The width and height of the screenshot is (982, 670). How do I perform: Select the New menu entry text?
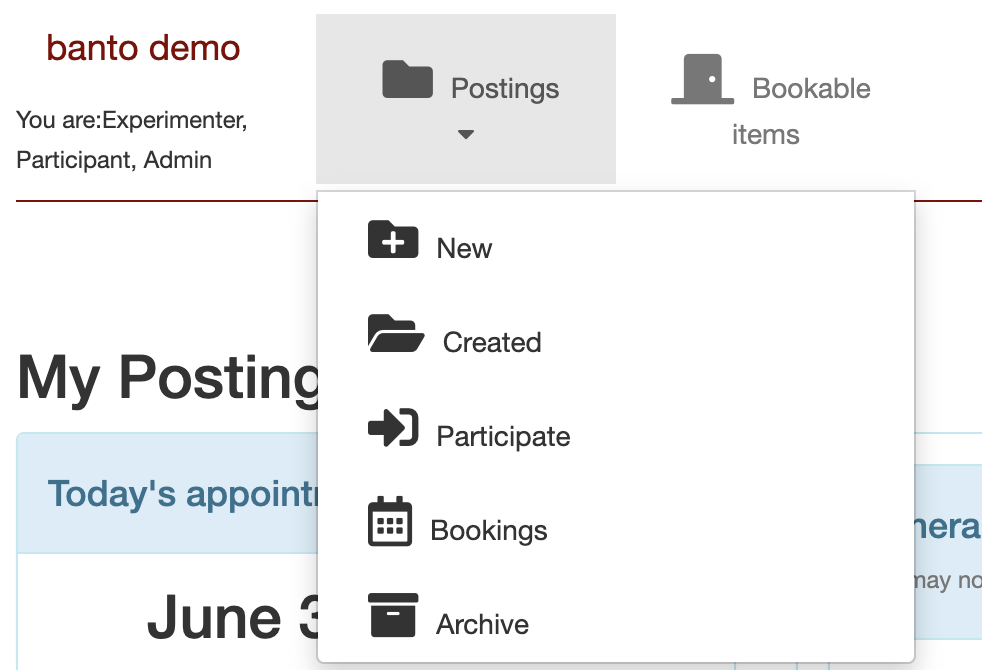[464, 248]
